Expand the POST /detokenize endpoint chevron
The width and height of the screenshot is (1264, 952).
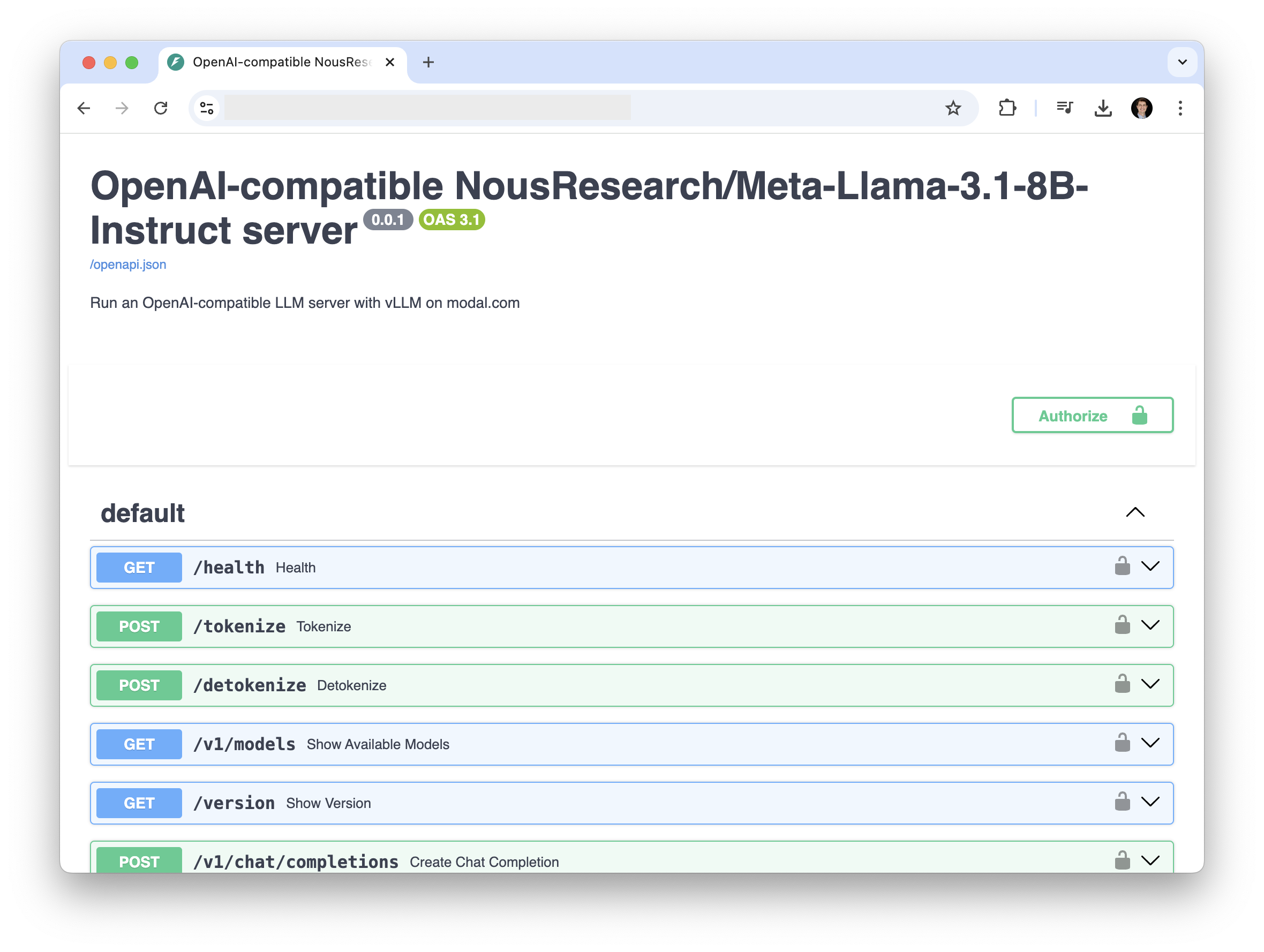click(x=1150, y=684)
